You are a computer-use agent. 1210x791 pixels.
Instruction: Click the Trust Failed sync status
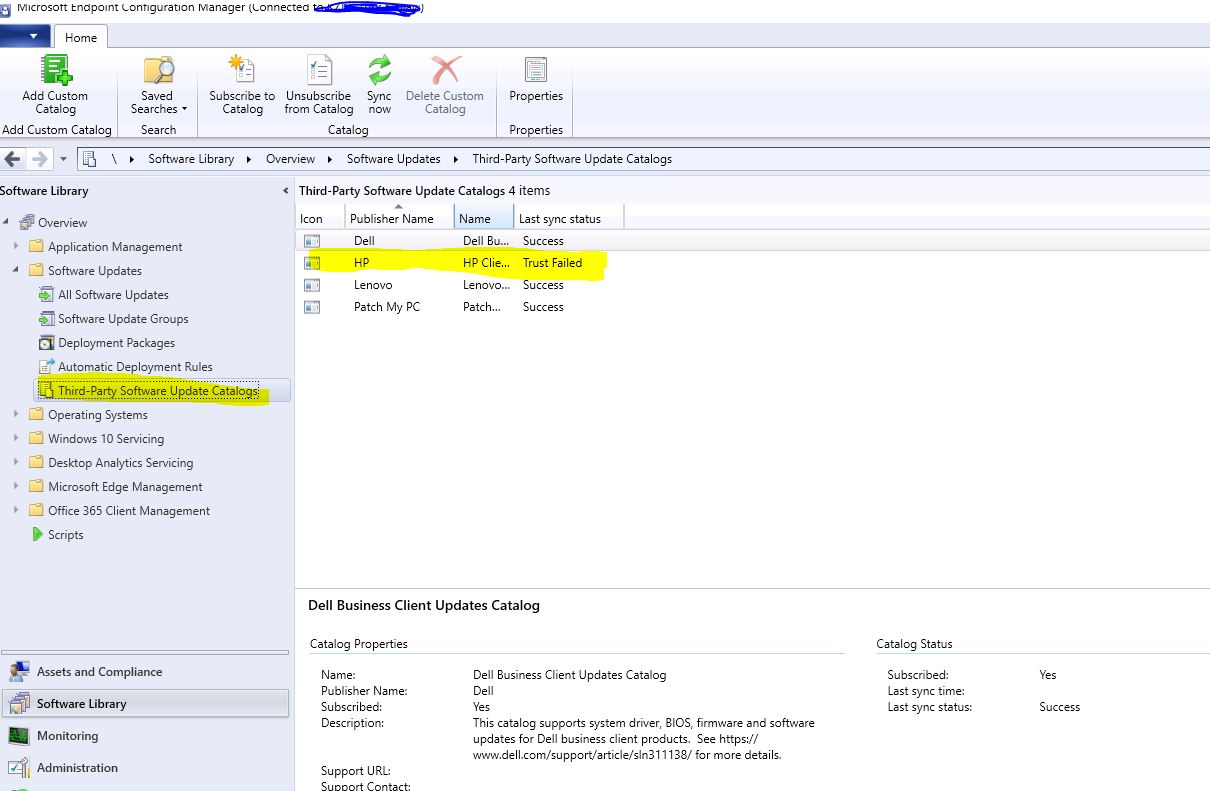552,263
